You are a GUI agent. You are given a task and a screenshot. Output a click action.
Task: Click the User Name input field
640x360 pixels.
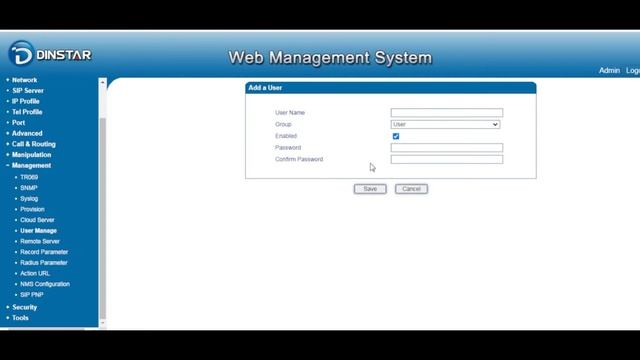[x=447, y=113]
